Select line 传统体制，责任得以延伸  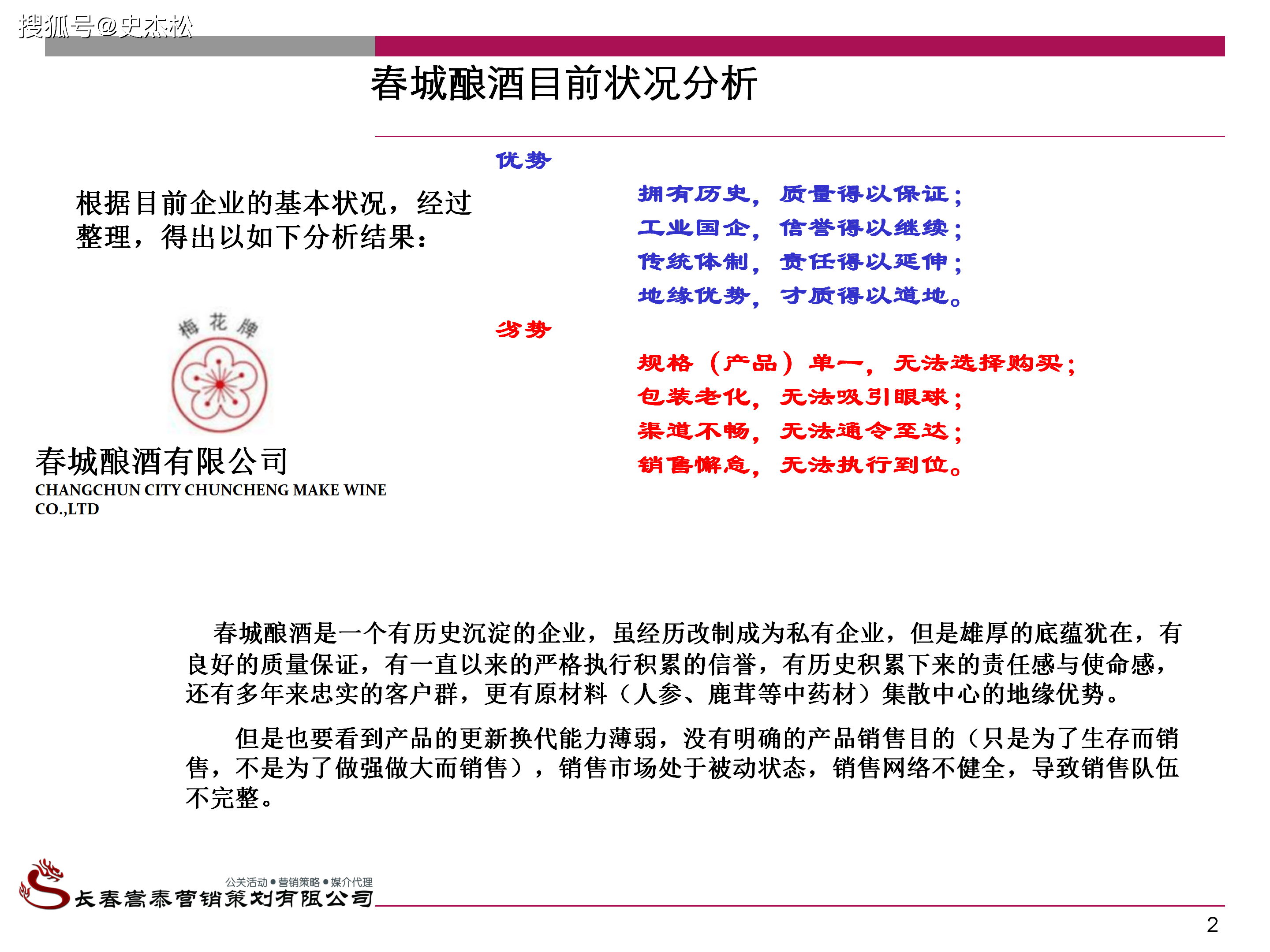tap(800, 262)
